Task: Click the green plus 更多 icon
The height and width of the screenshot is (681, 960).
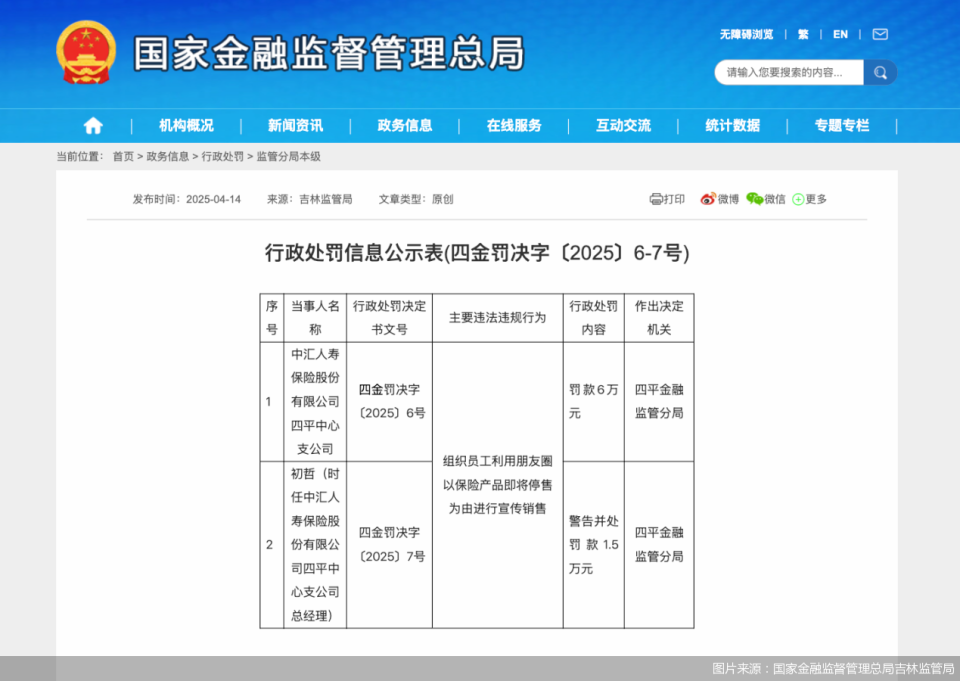Action: tap(798, 200)
